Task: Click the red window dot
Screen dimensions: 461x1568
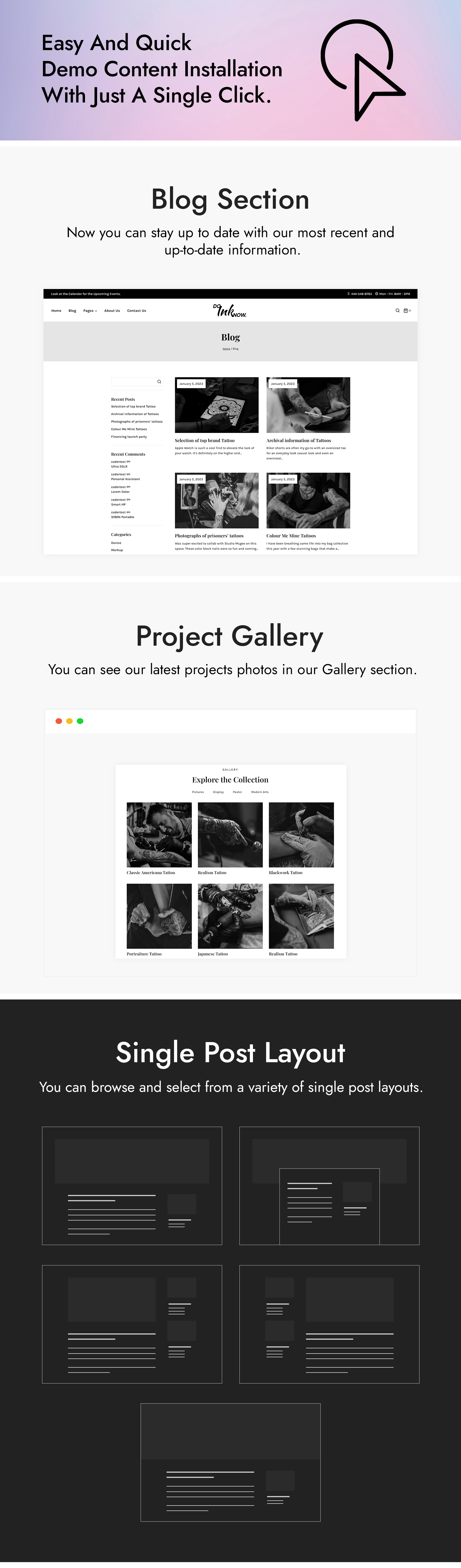Action: (58, 721)
